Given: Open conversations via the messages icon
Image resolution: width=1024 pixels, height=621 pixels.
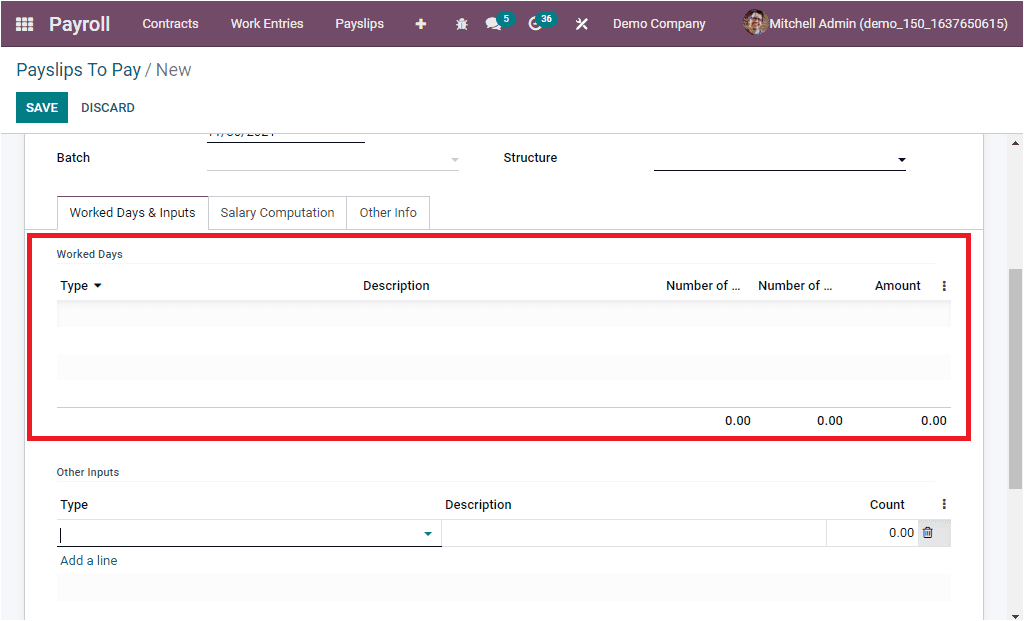Looking at the screenshot, I should [x=495, y=23].
